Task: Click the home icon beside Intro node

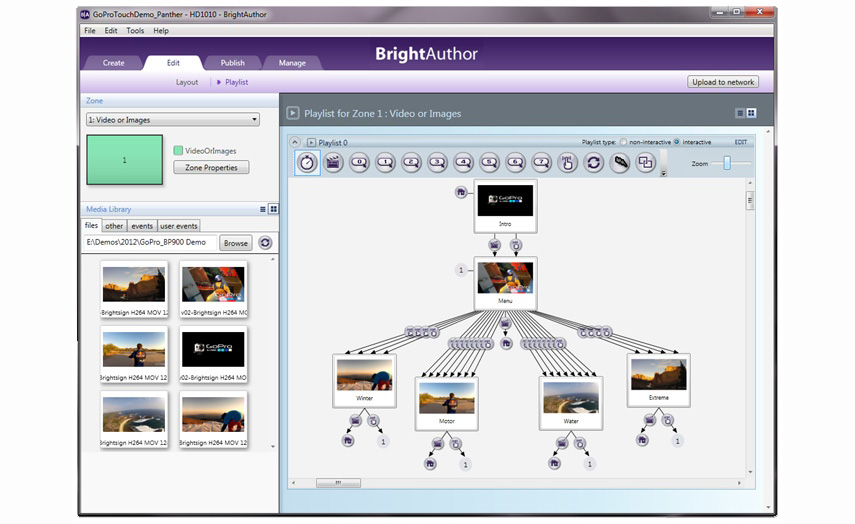Action: click(x=461, y=192)
